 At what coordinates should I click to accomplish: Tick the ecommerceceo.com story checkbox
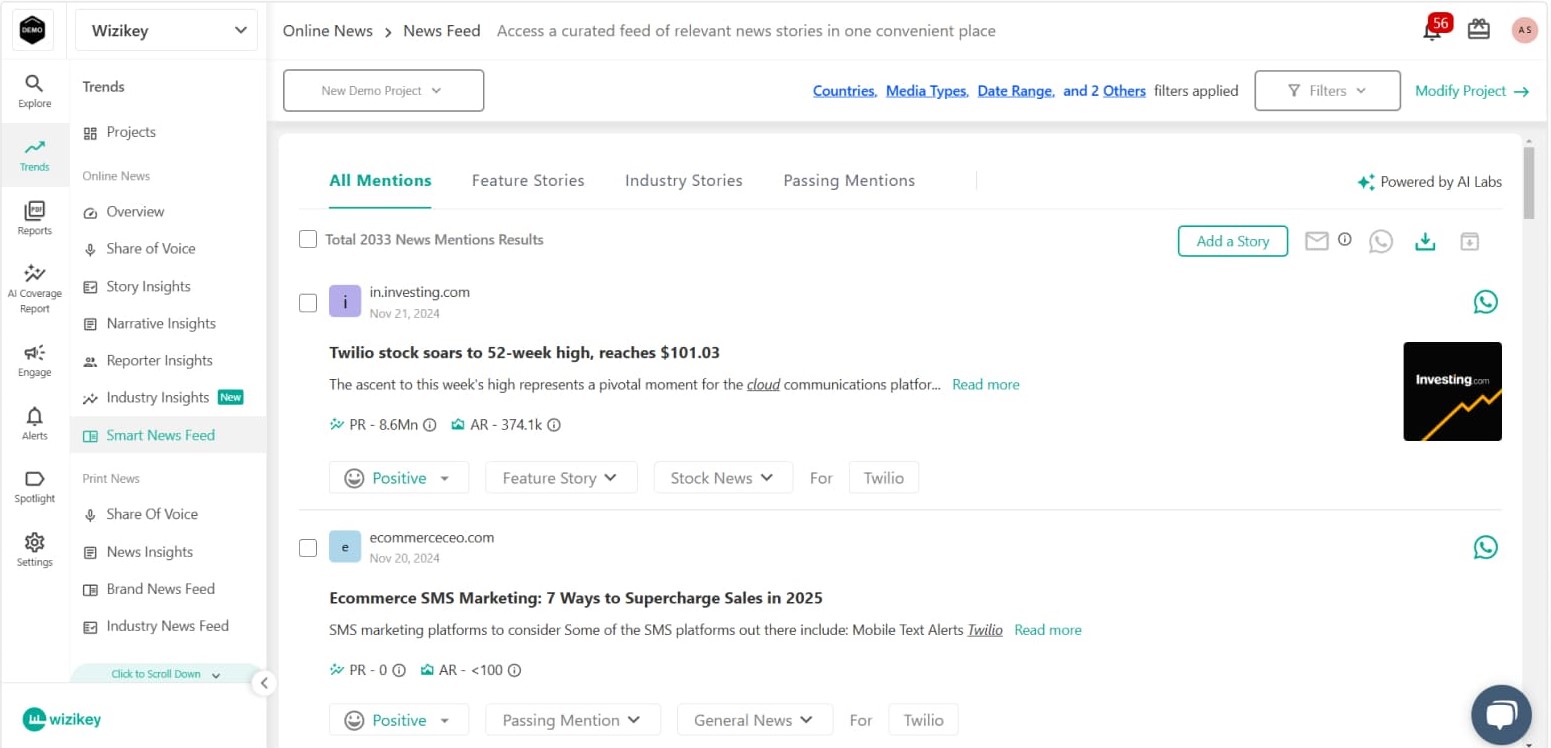(x=308, y=548)
